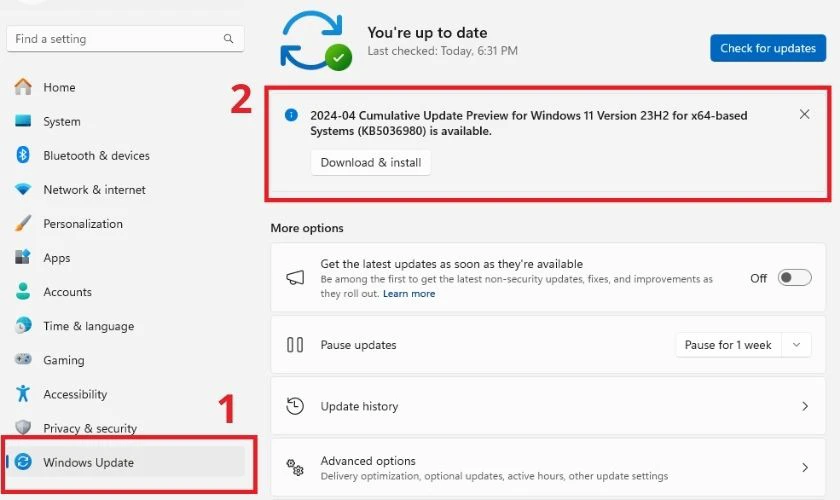
Task: Open Time & language settings
Action: point(125,326)
